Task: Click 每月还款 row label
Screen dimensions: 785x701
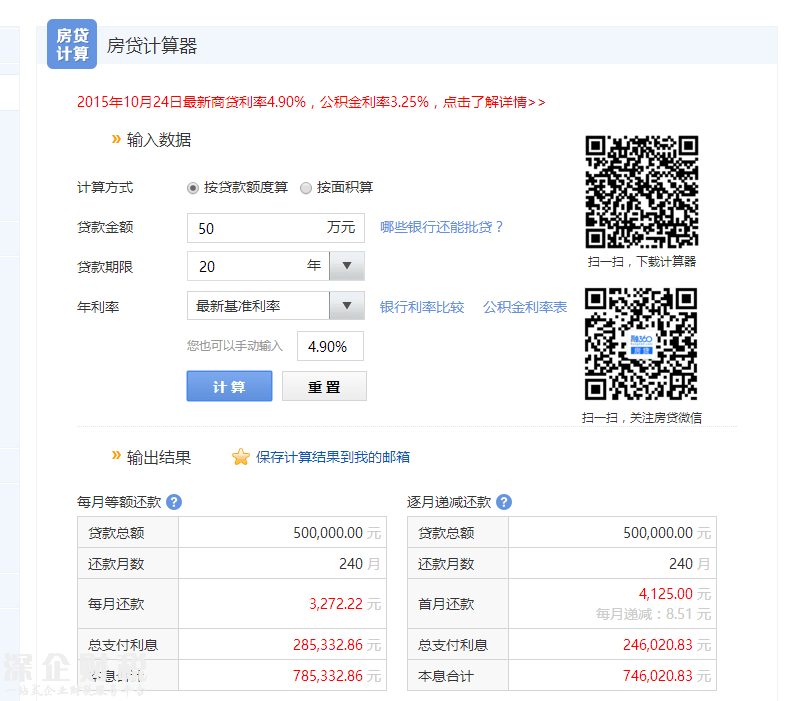Action: click(x=116, y=604)
